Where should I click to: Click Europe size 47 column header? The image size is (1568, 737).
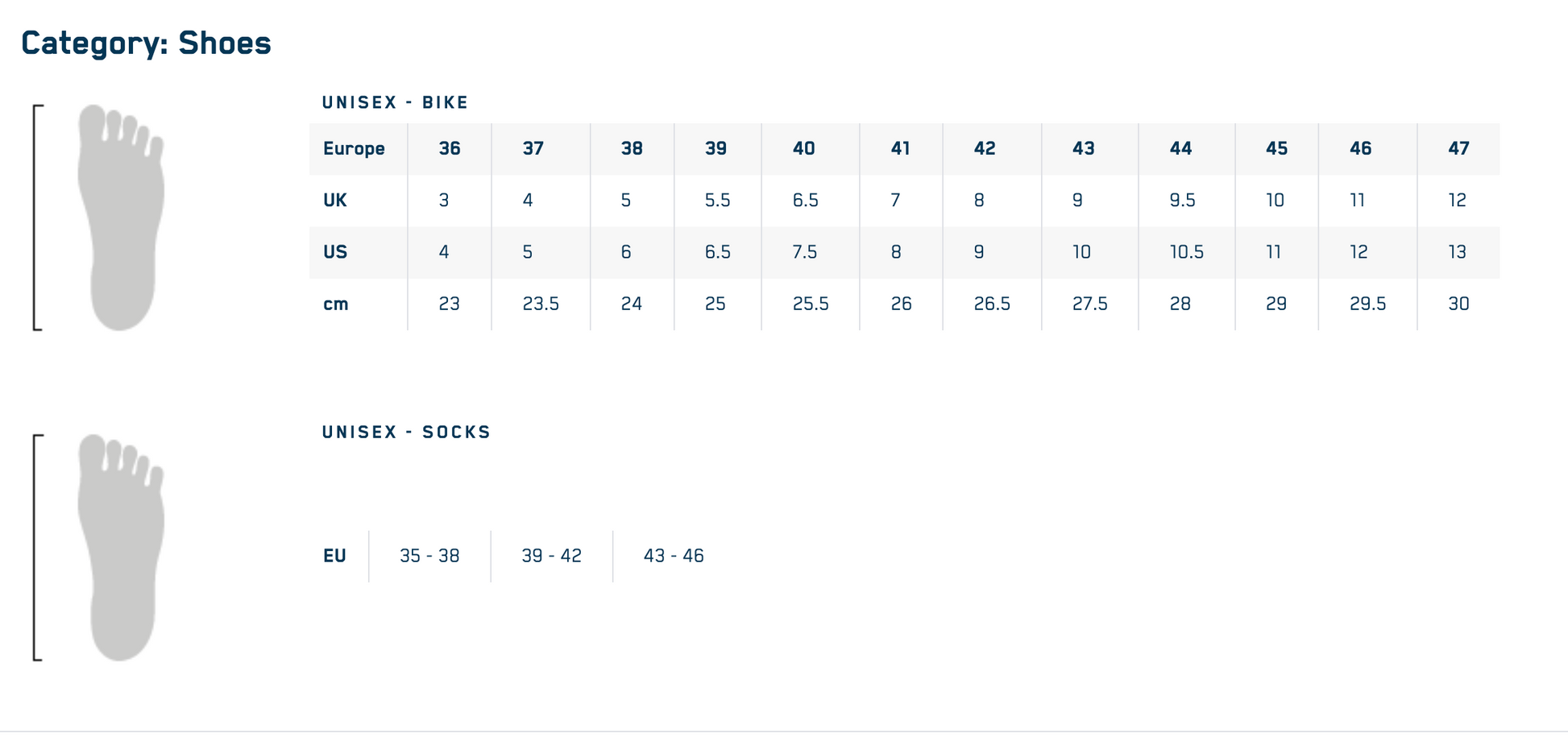pyautogui.click(x=1458, y=149)
